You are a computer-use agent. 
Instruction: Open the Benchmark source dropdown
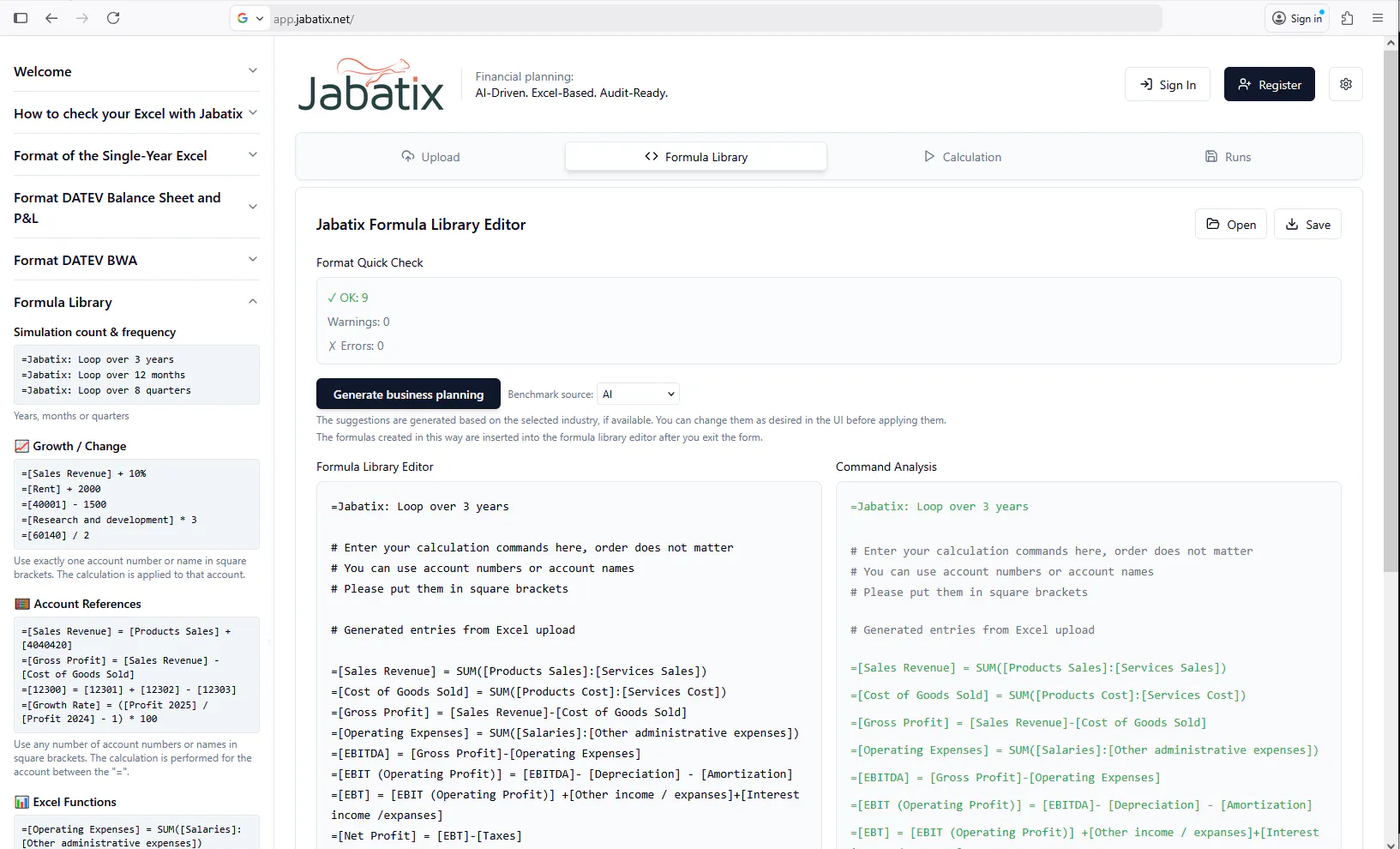point(638,394)
